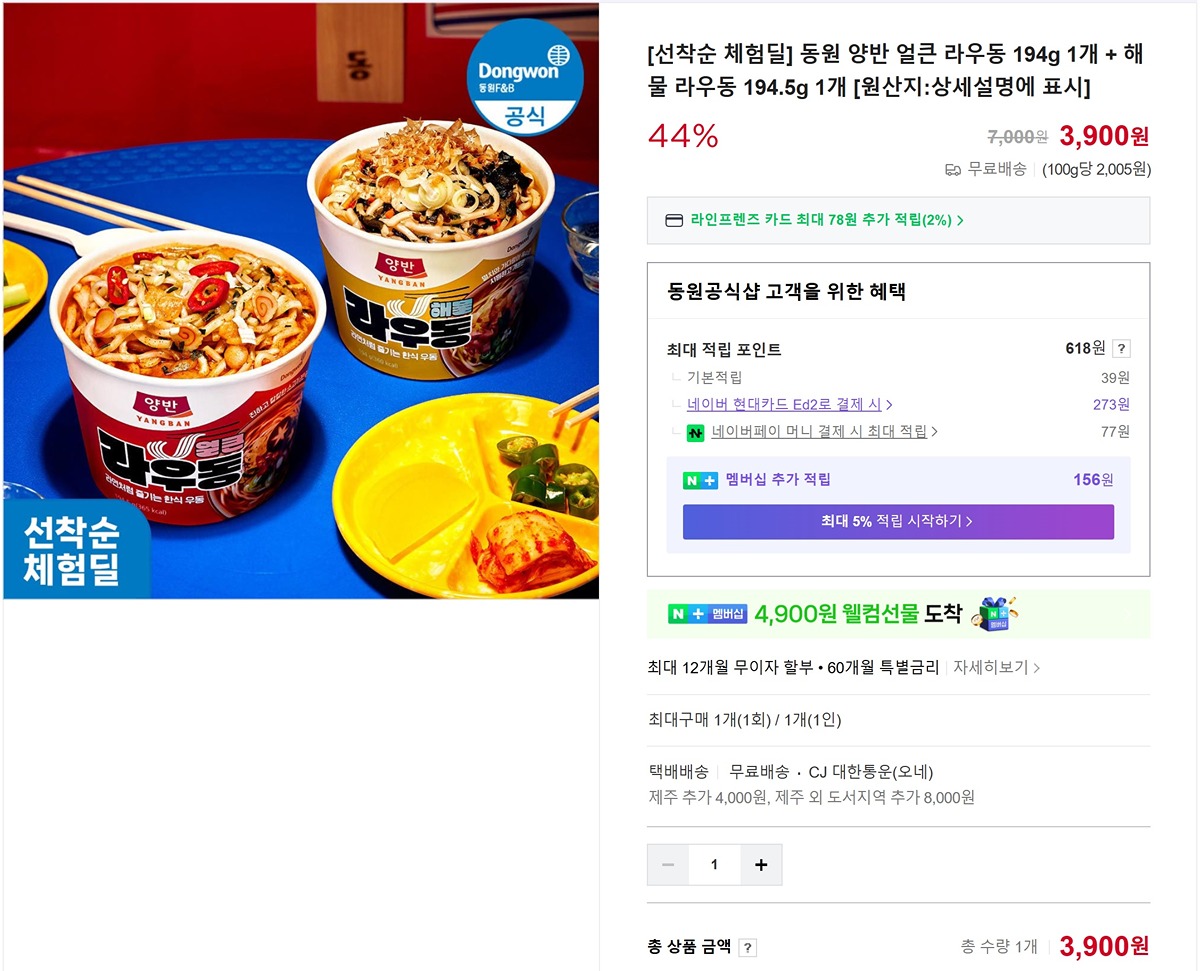Screen dimensions: 1200x971
Task: Click the welcome gift box icon
Action: point(996,613)
